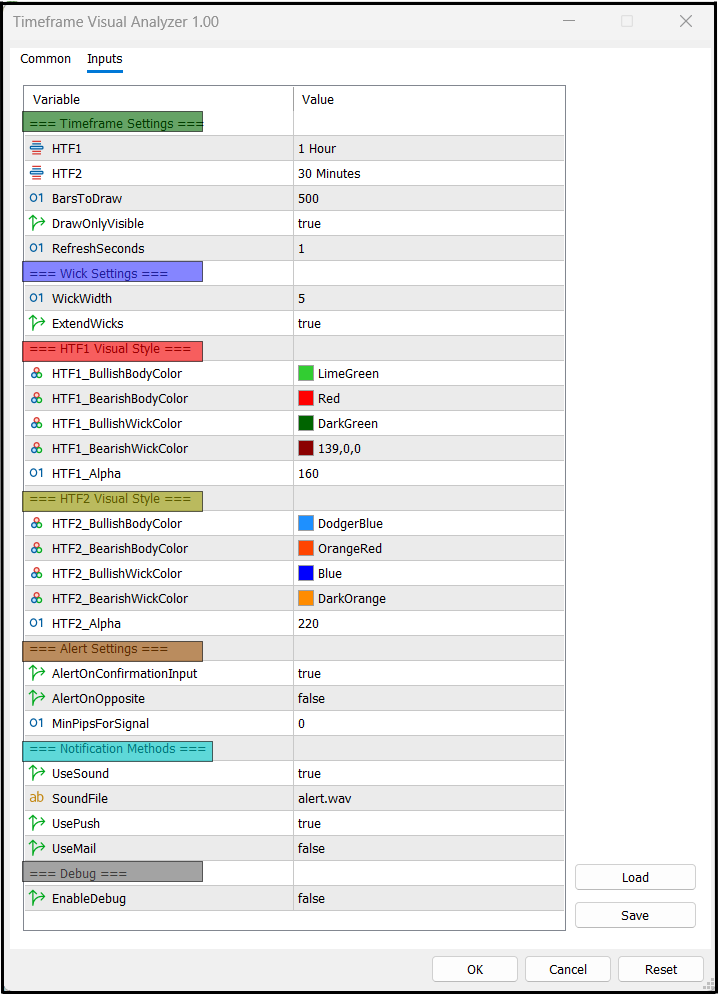Click the HTF1 timeframe enum icon
Viewport: 719px width, 996px height.
point(37,148)
